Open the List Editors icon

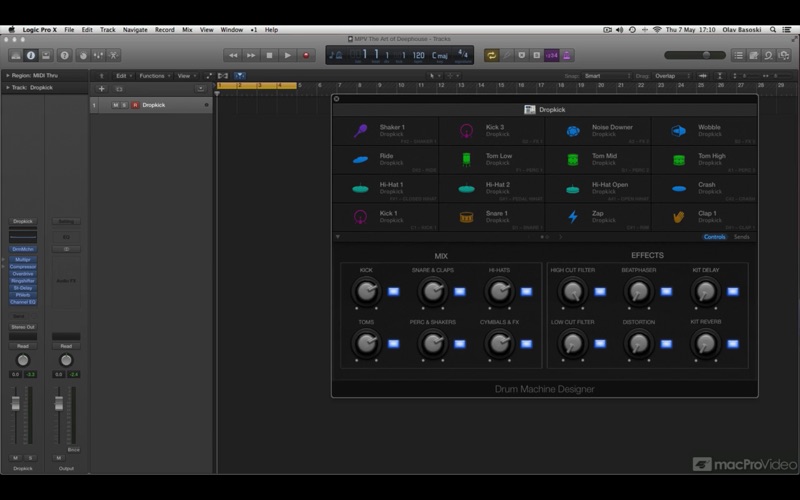click(738, 55)
